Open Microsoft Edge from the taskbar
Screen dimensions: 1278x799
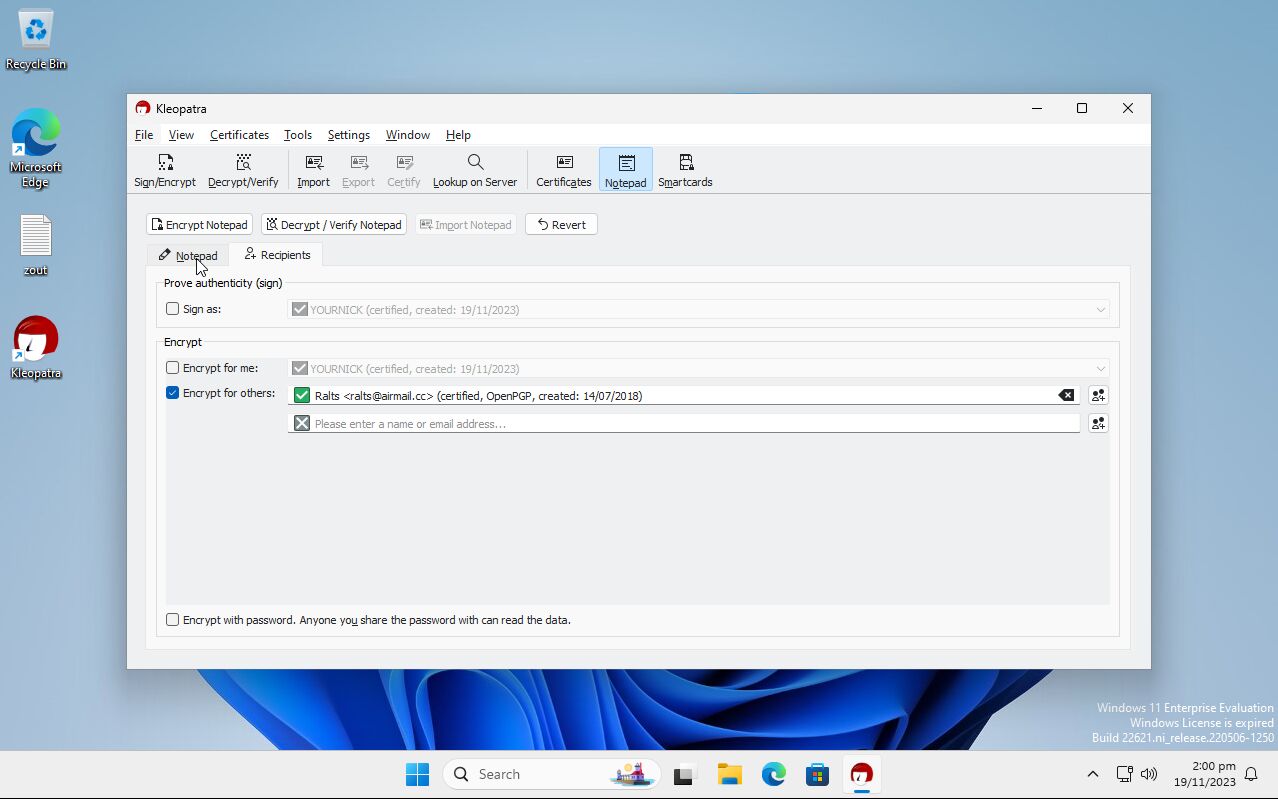[x=773, y=773]
